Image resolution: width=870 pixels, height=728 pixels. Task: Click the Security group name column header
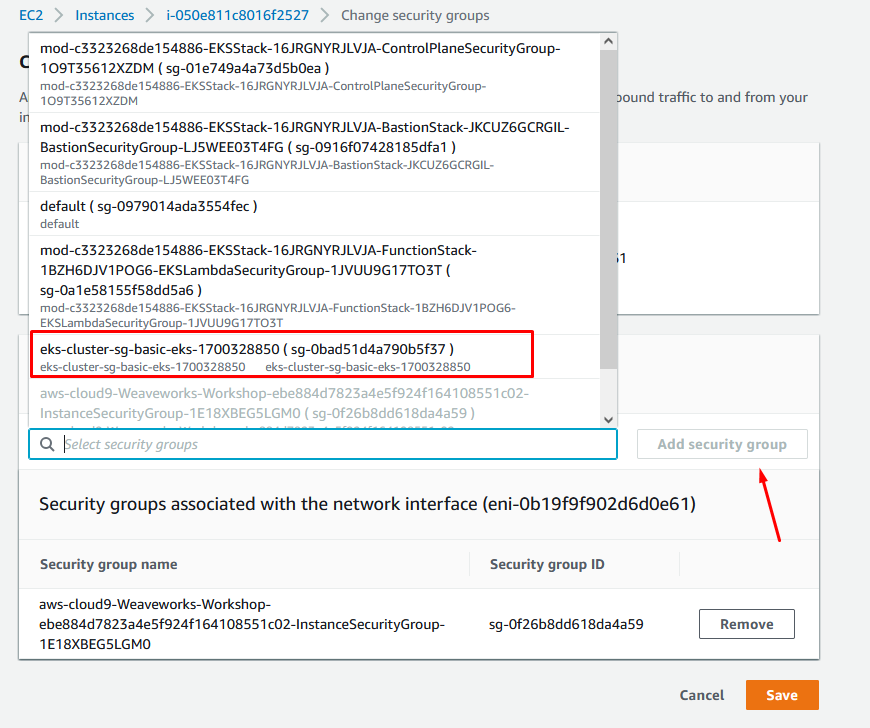pyautogui.click(x=109, y=564)
